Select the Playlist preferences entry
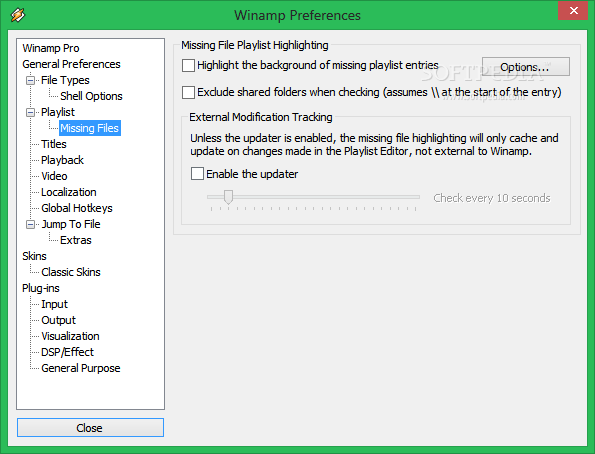This screenshot has height=454, width=595. [x=58, y=112]
